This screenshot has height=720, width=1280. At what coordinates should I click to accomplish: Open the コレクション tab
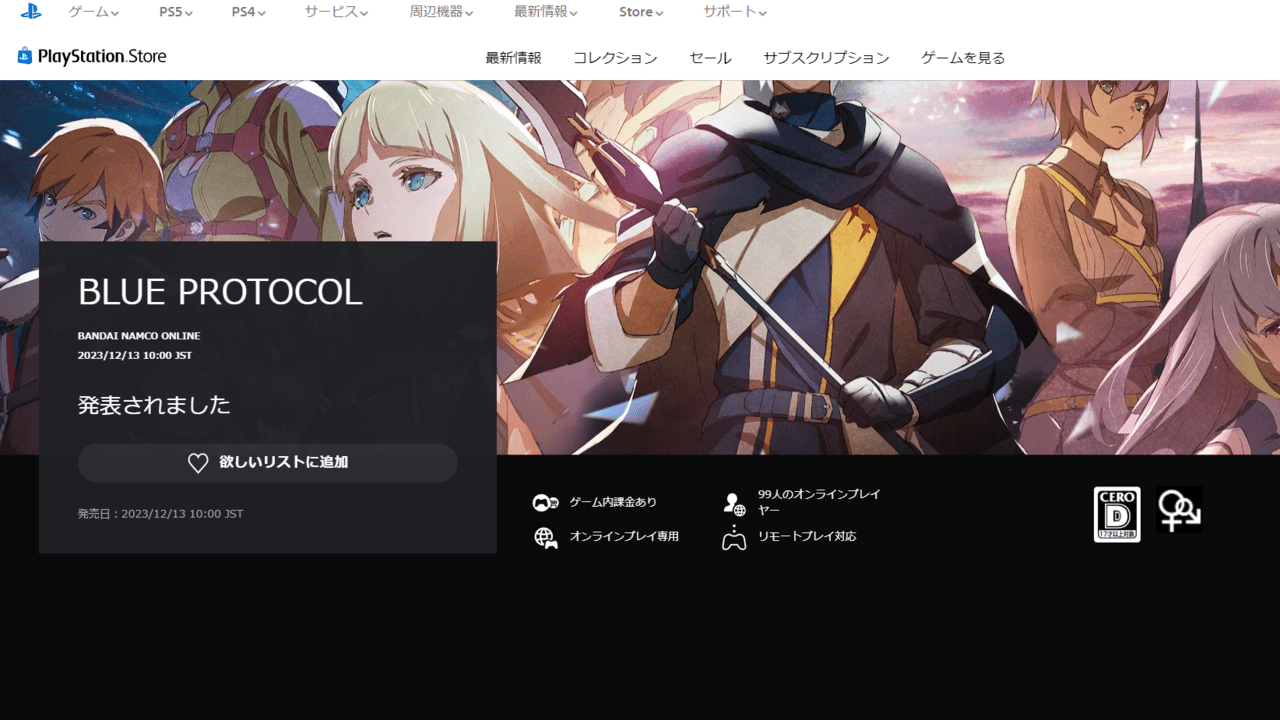click(615, 58)
